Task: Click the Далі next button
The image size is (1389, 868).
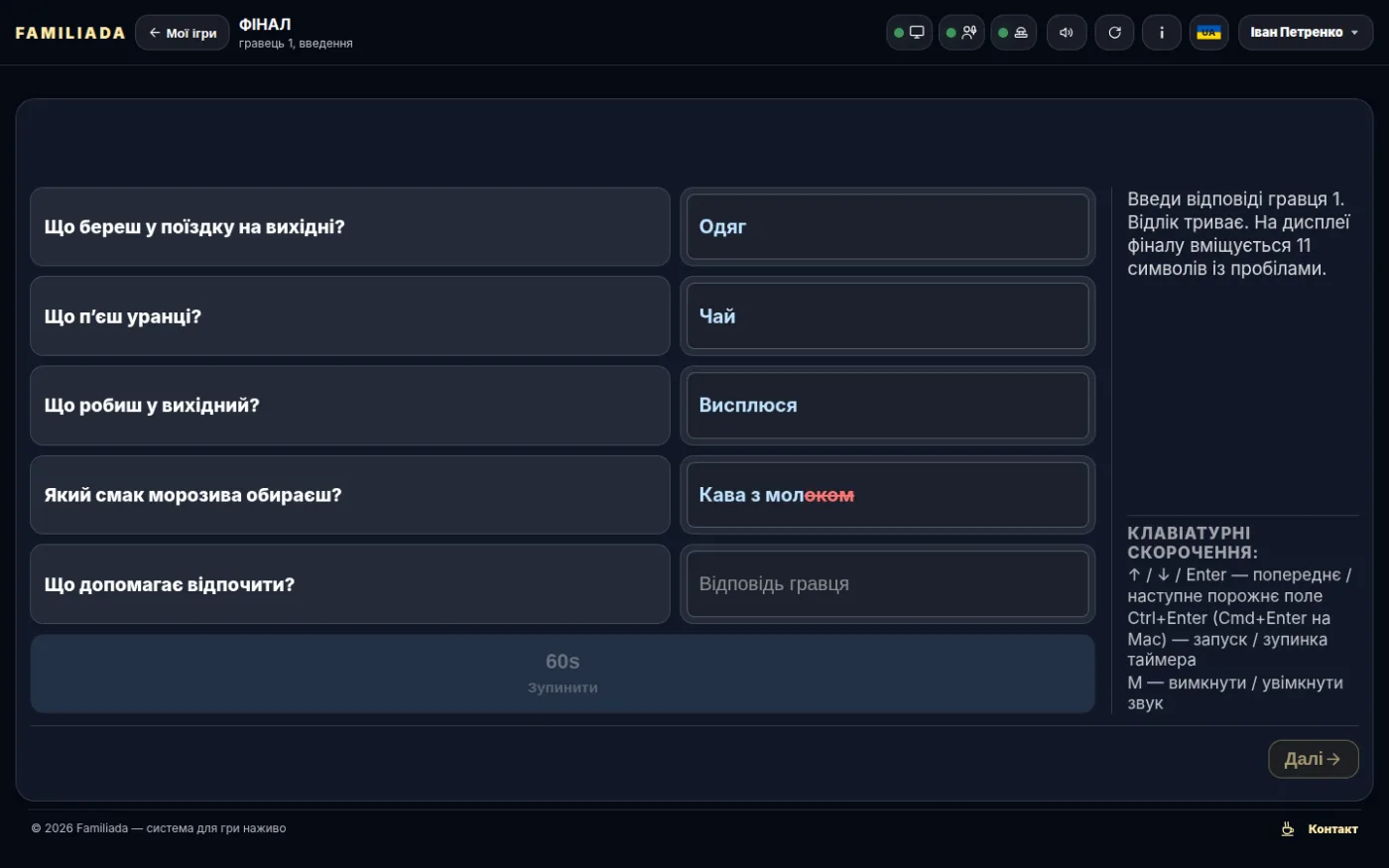Action: pos(1313,759)
